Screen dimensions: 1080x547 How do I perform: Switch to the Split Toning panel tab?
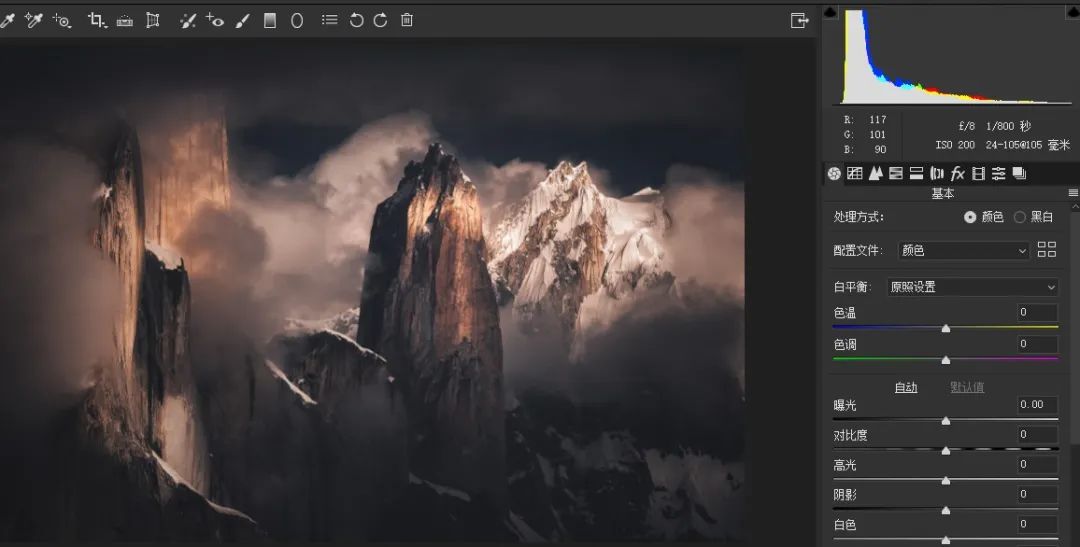click(x=917, y=174)
